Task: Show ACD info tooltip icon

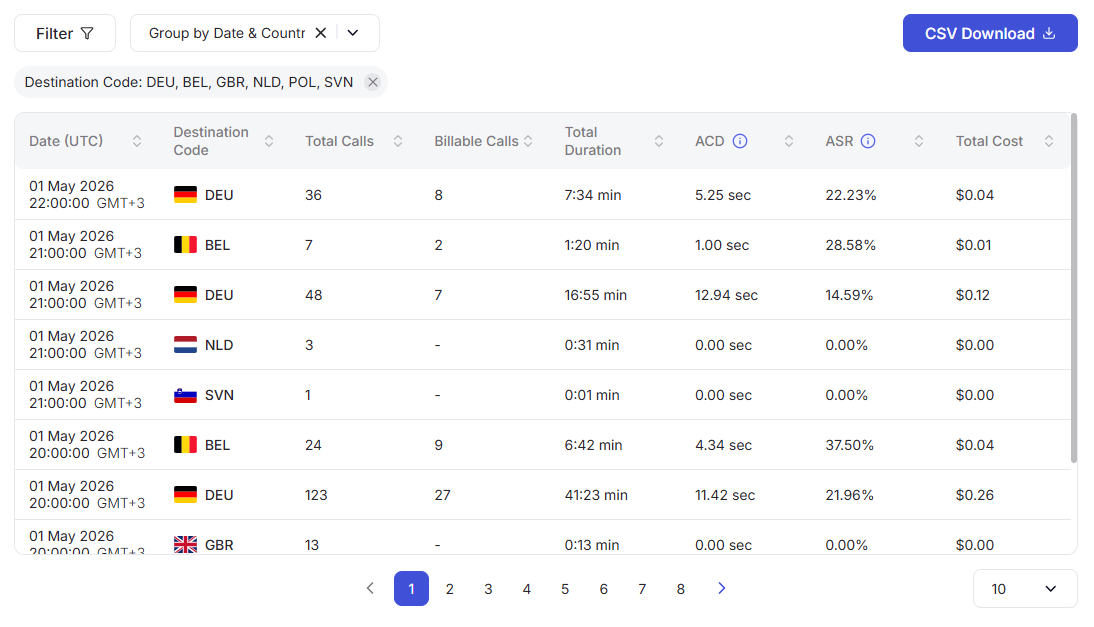Action: (x=740, y=141)
